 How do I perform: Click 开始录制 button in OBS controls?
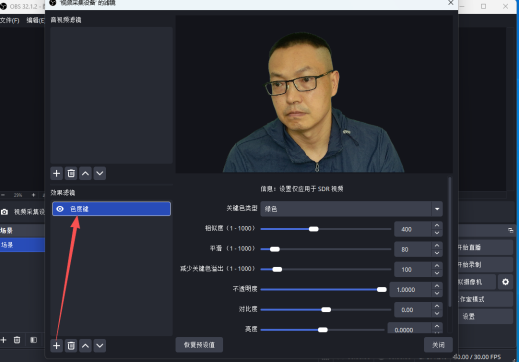486,265
